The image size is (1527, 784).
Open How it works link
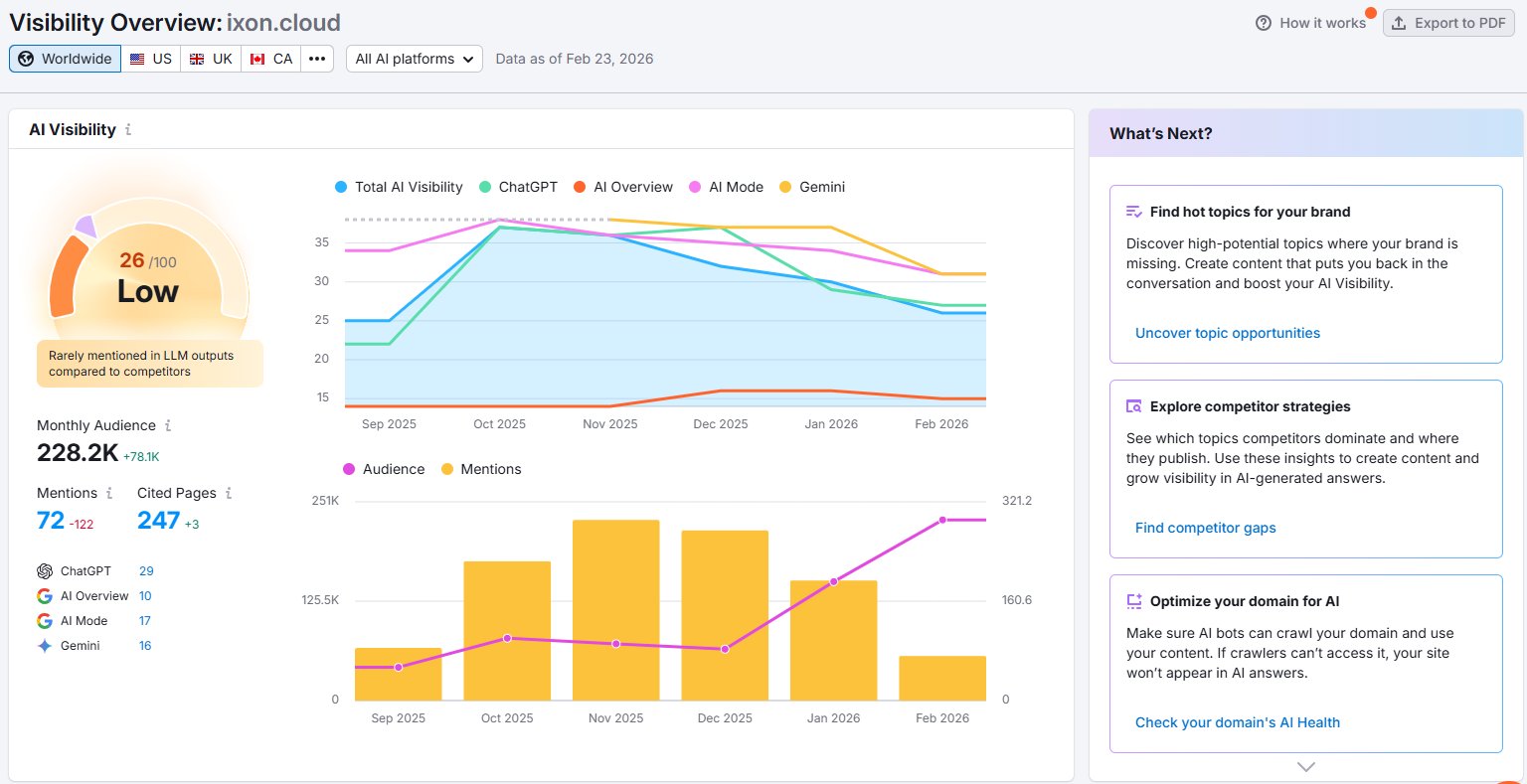pos(1311,23)
